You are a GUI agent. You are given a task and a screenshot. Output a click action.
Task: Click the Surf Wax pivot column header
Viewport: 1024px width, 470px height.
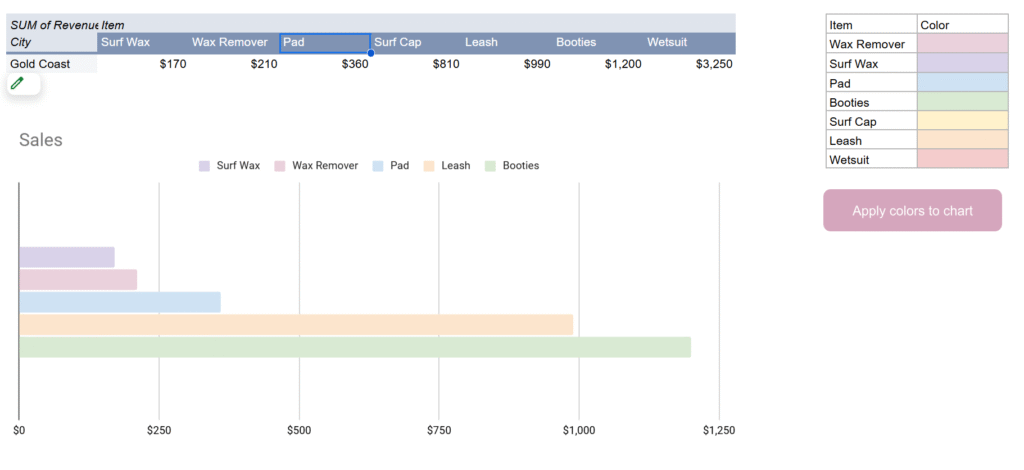pyautogui.click(x=142, y=43)
